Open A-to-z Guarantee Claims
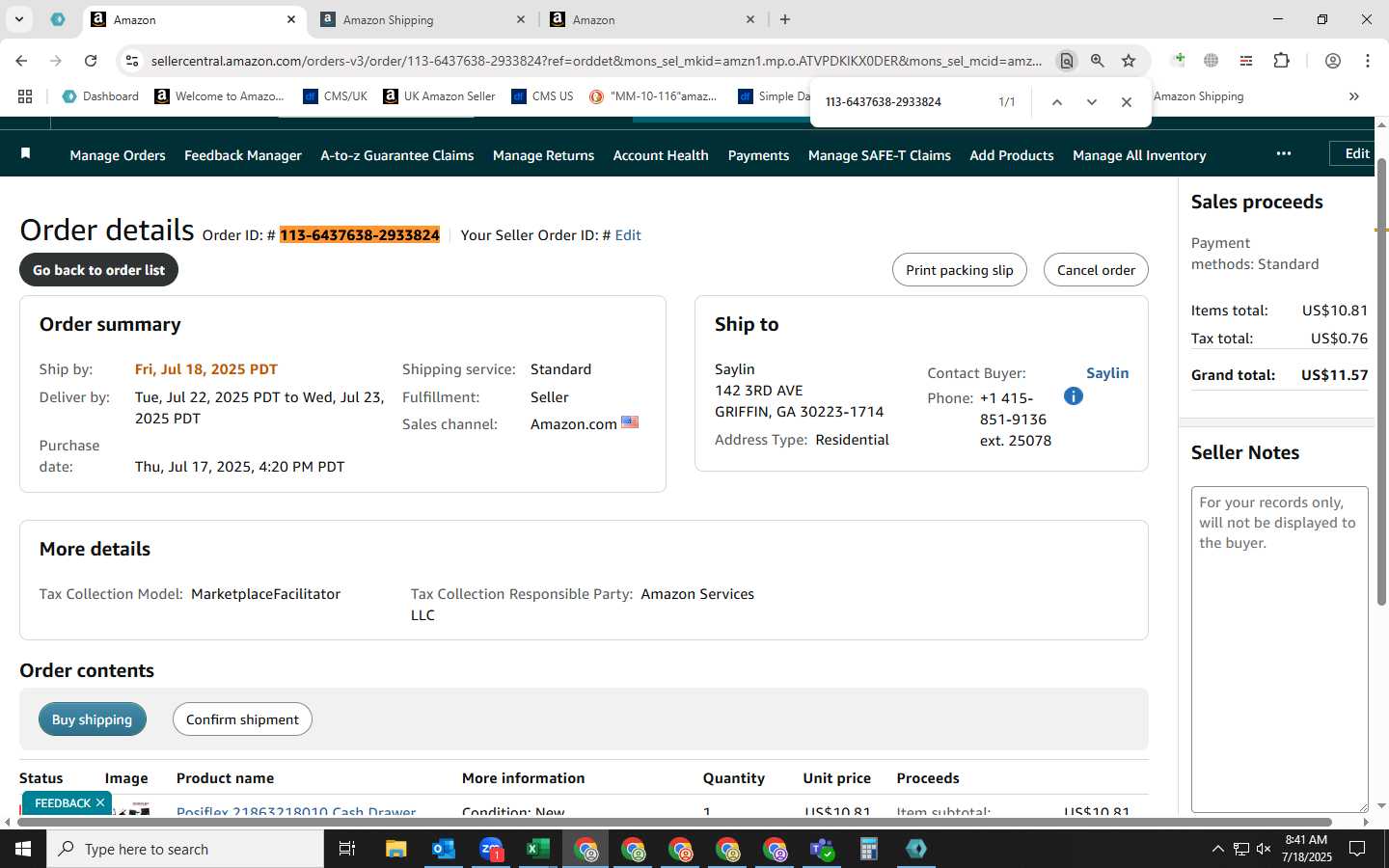This screenshot has height=868, width=1389. click(397, 155)
